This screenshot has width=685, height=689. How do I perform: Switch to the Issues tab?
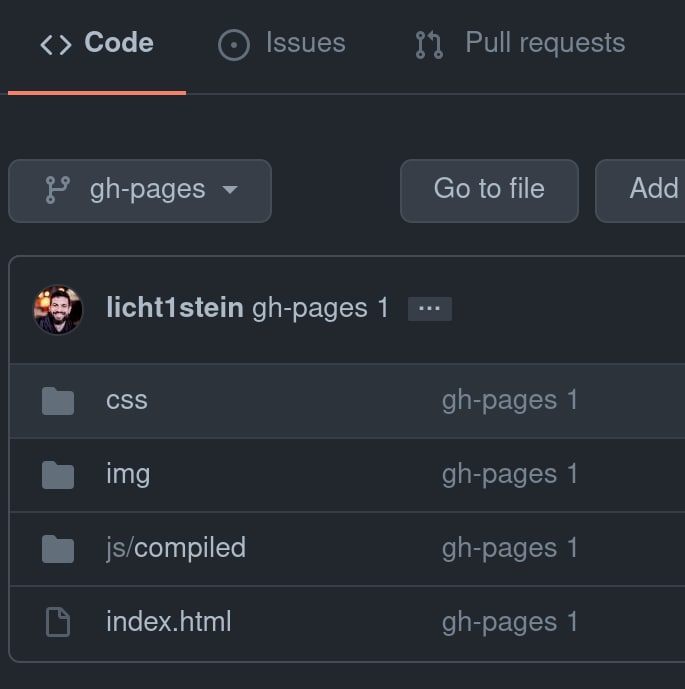pyautogui.click(x=282, y=44)
